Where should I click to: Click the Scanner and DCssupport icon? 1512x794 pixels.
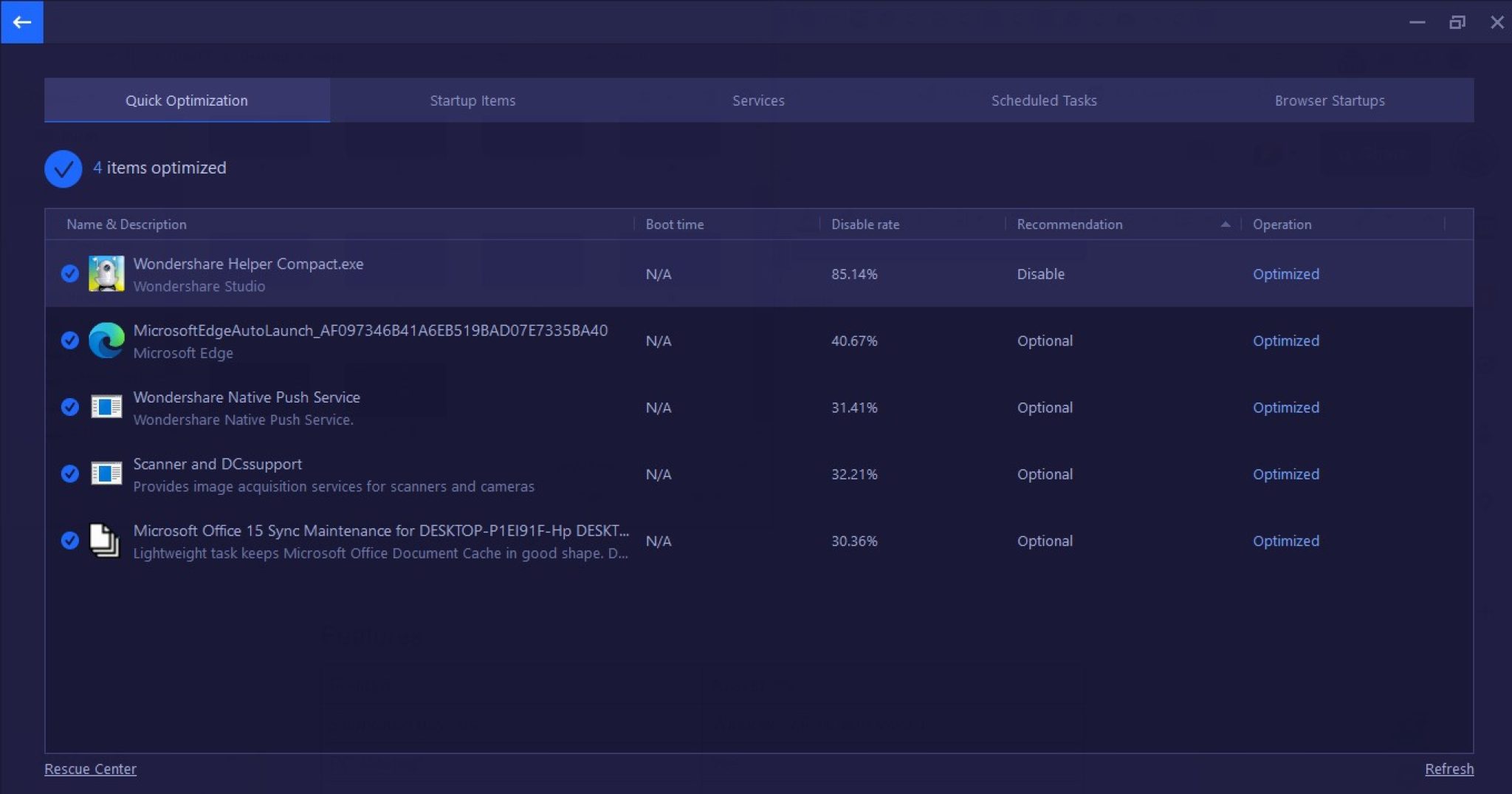[106, 473]
